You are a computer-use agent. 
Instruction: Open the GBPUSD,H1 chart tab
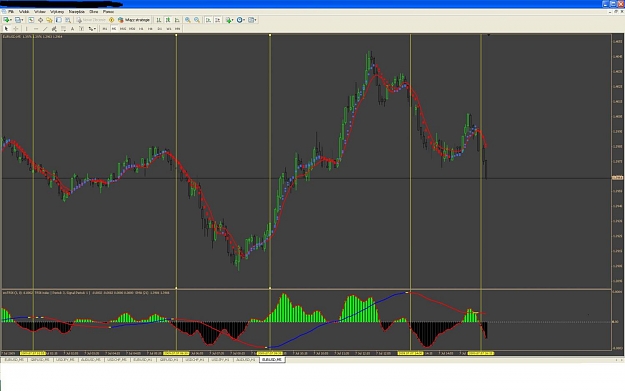tap(169, 360)
